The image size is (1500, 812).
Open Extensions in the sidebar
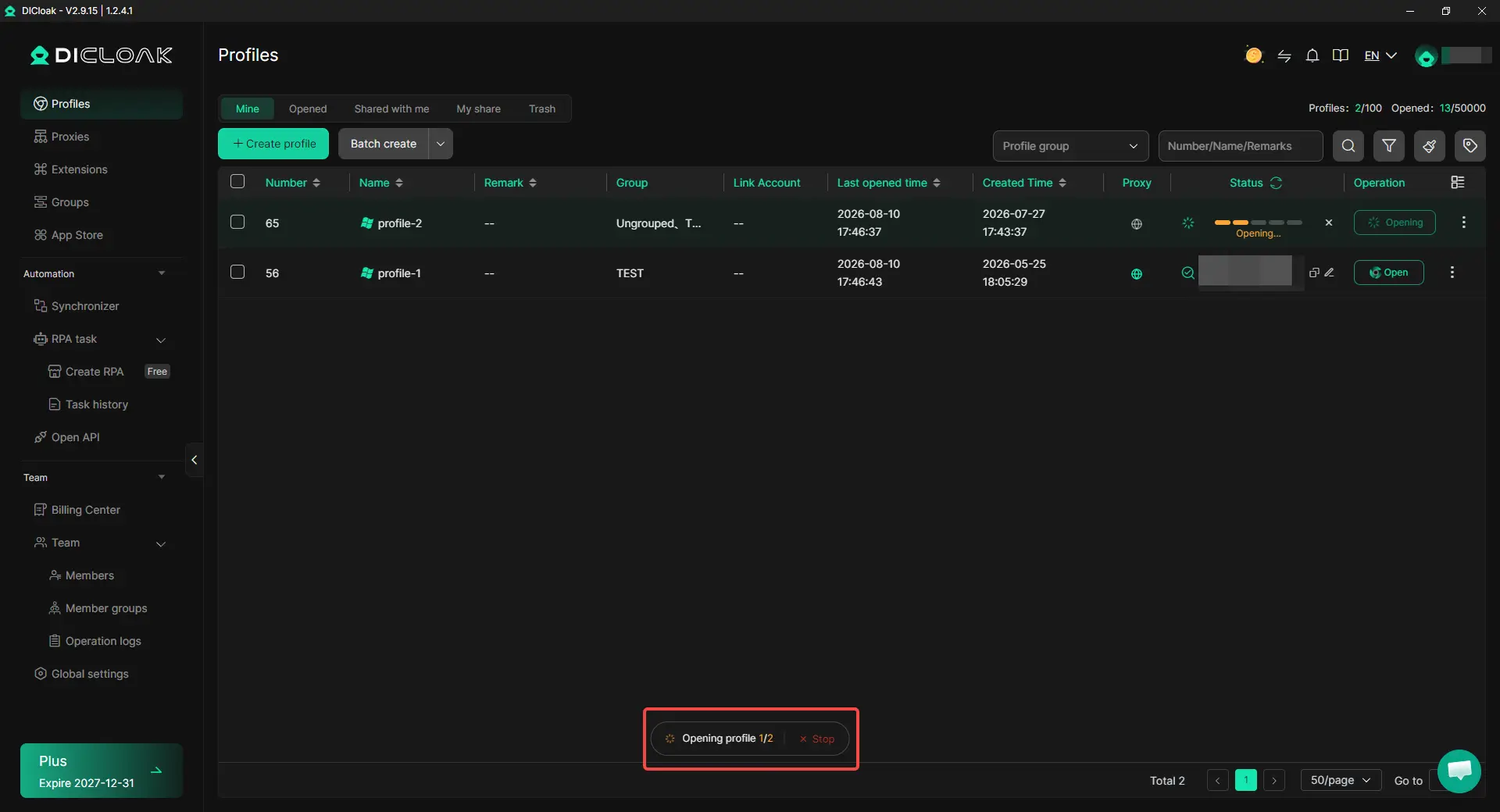click(x=101, y=169)
